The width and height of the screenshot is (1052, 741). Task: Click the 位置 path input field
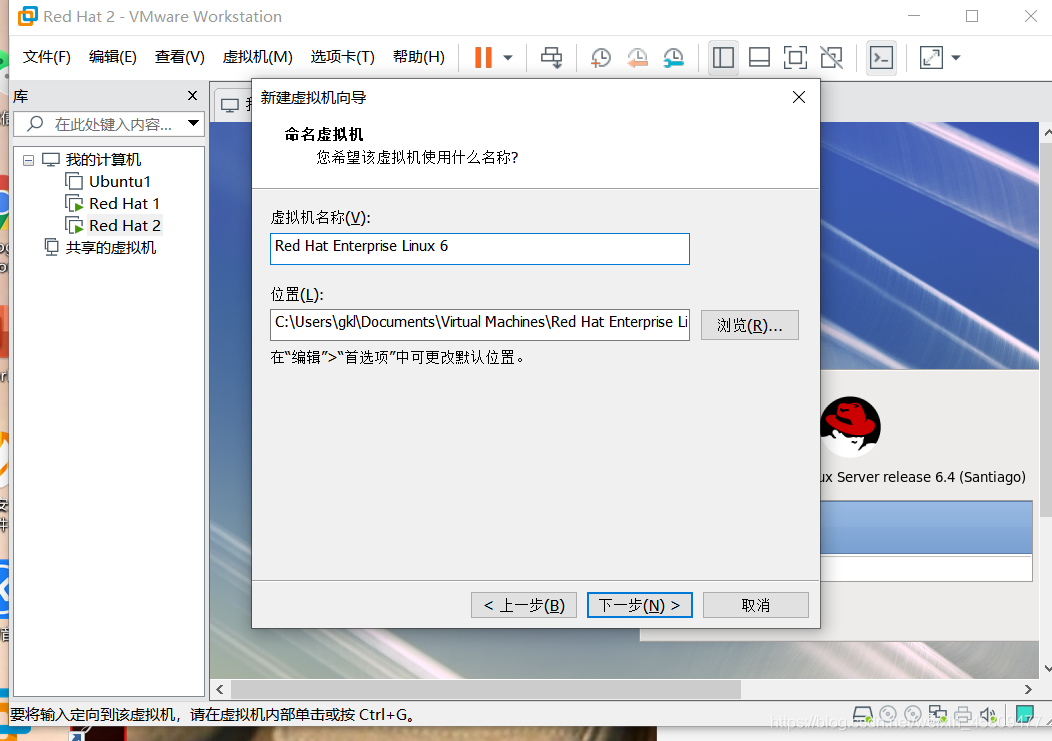pyautogui.click(x=480, y=324)
